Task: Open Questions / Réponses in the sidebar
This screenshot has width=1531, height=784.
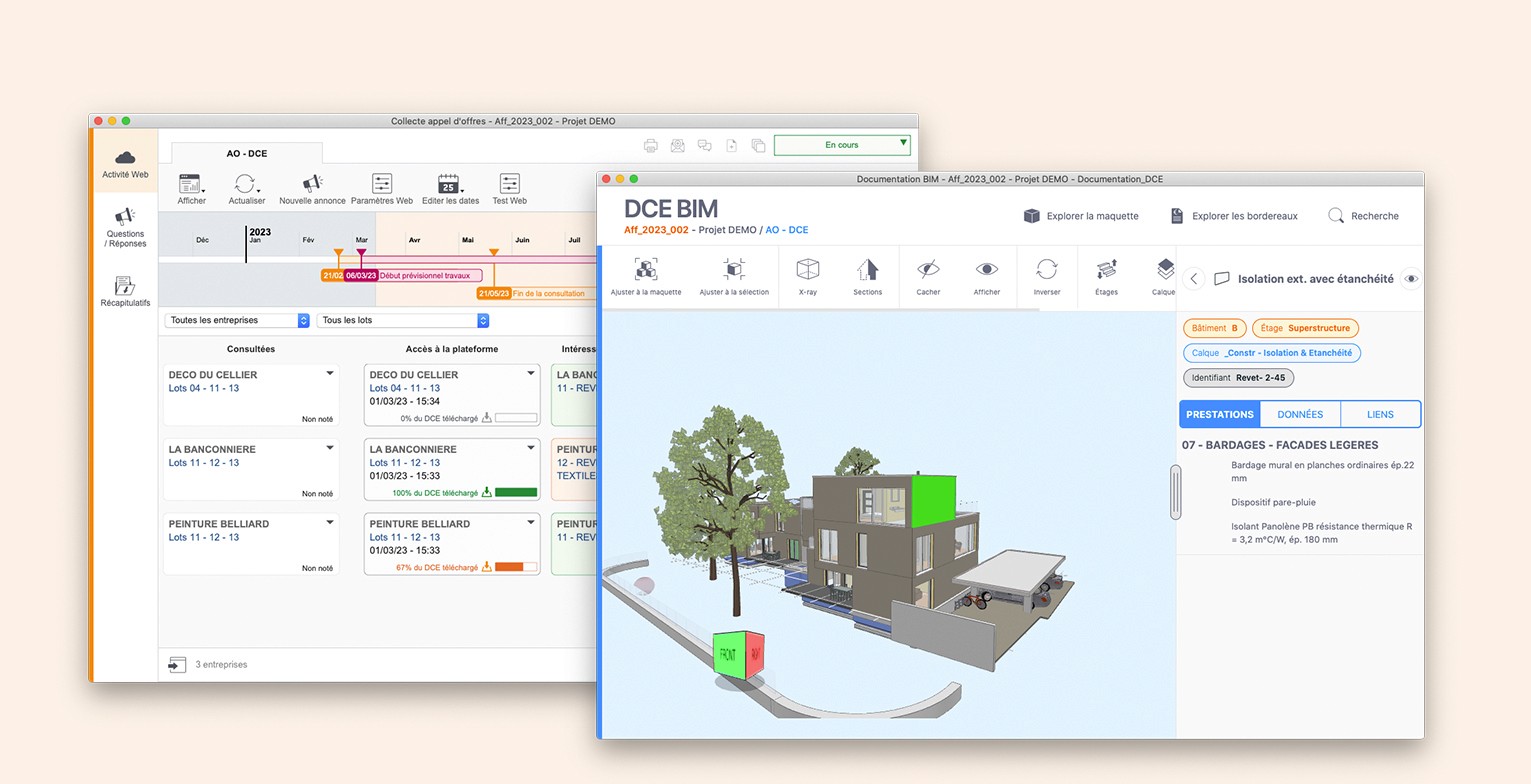Action: [125, 228]
